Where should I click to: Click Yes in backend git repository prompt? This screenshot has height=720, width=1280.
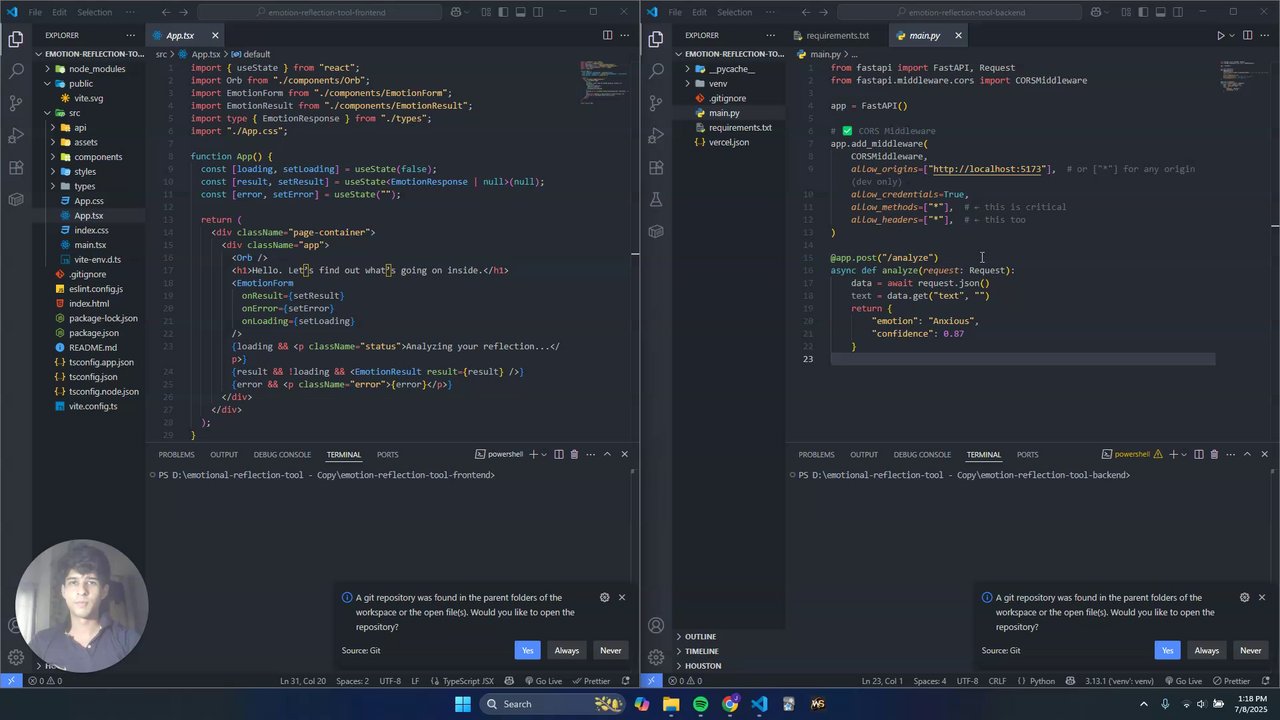point(1167,650)
